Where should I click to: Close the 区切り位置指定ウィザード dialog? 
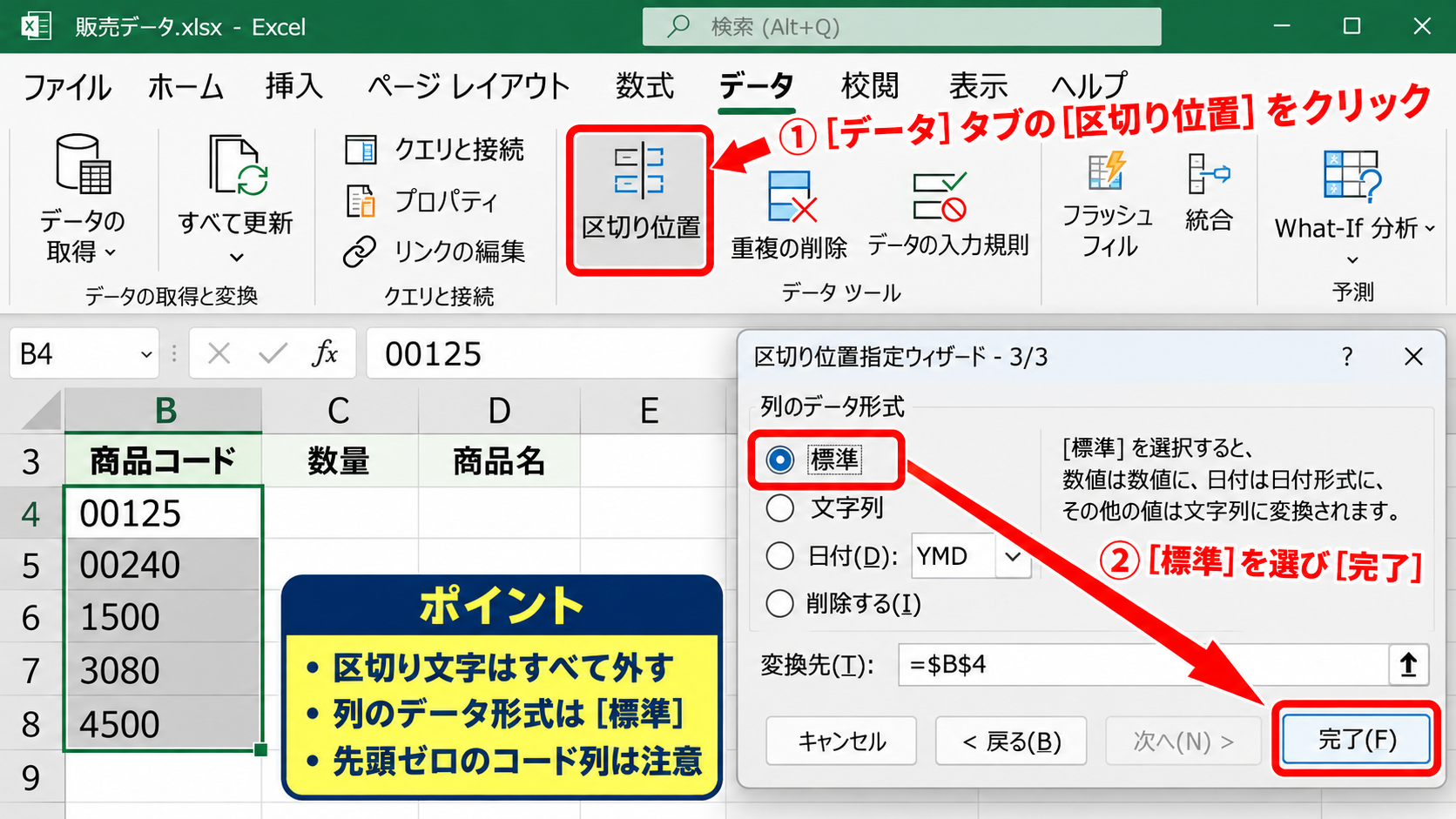[1413, 357]
